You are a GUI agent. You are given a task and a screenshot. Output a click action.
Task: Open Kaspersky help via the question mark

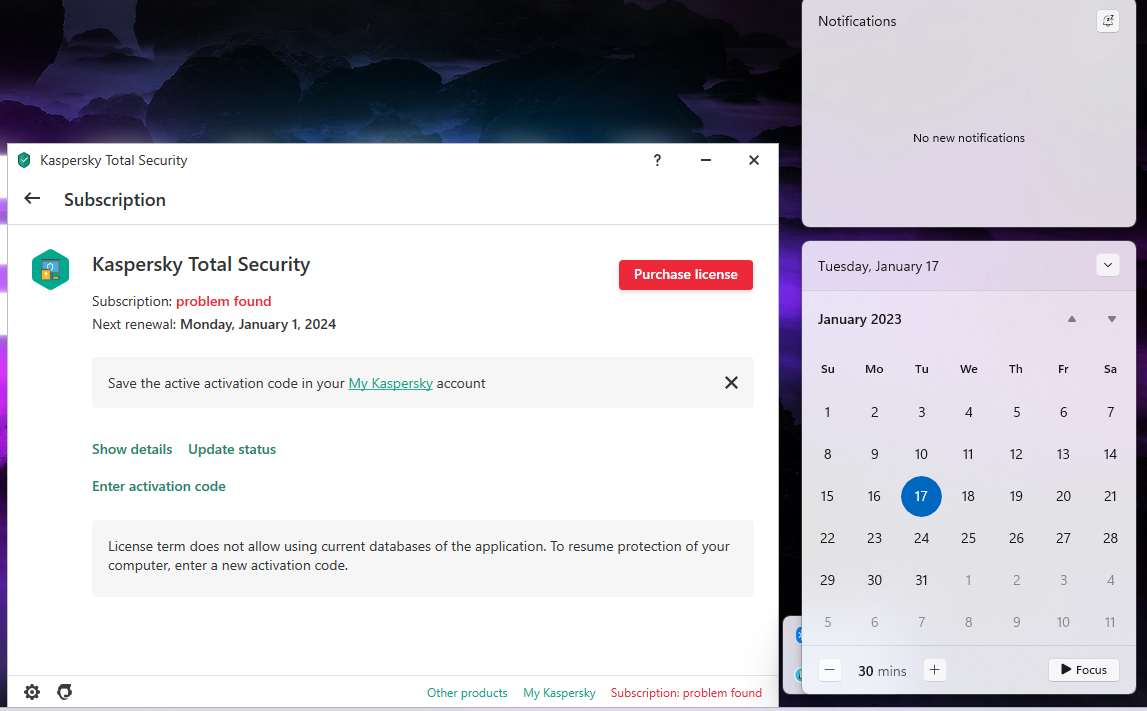657,160
